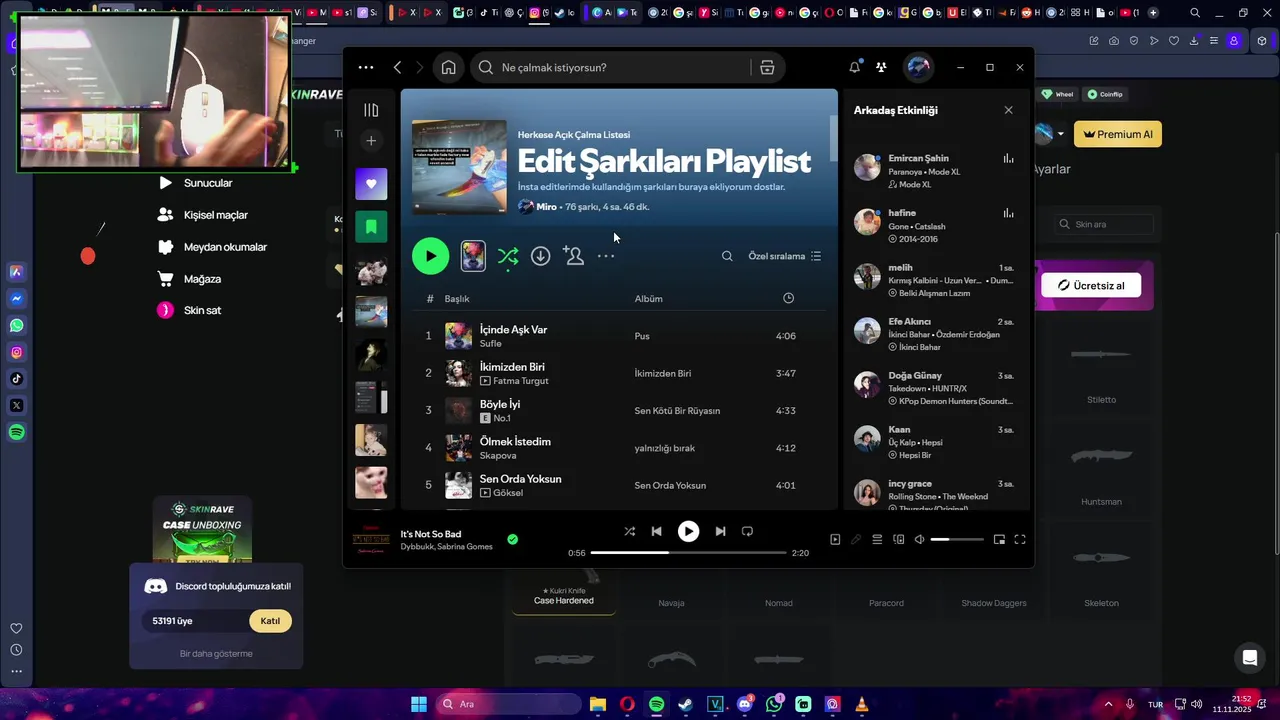Mute the Spotify volume
The width and height of the screenshot is (1280, 720).
(919, 540)
